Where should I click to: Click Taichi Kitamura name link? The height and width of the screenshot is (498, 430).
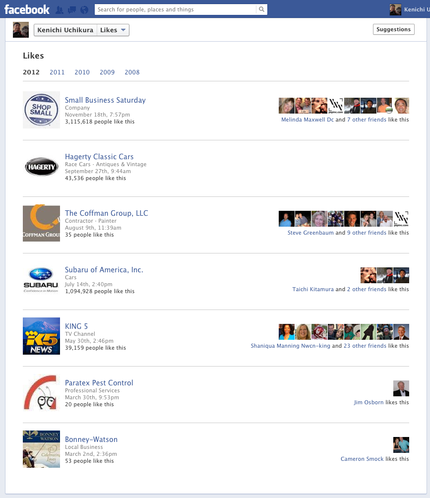tap(313, 289)
